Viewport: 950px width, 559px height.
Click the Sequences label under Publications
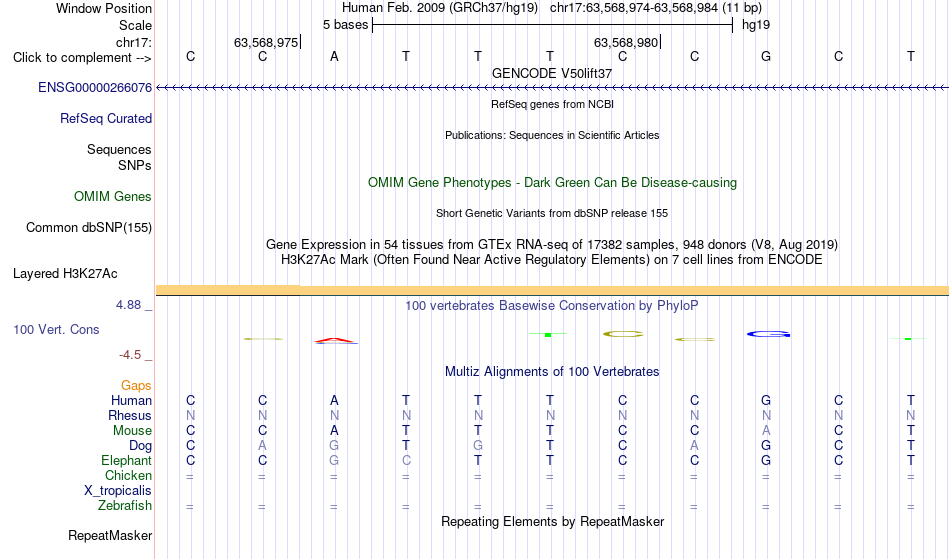pyautogui.click(x=119, y=150)
